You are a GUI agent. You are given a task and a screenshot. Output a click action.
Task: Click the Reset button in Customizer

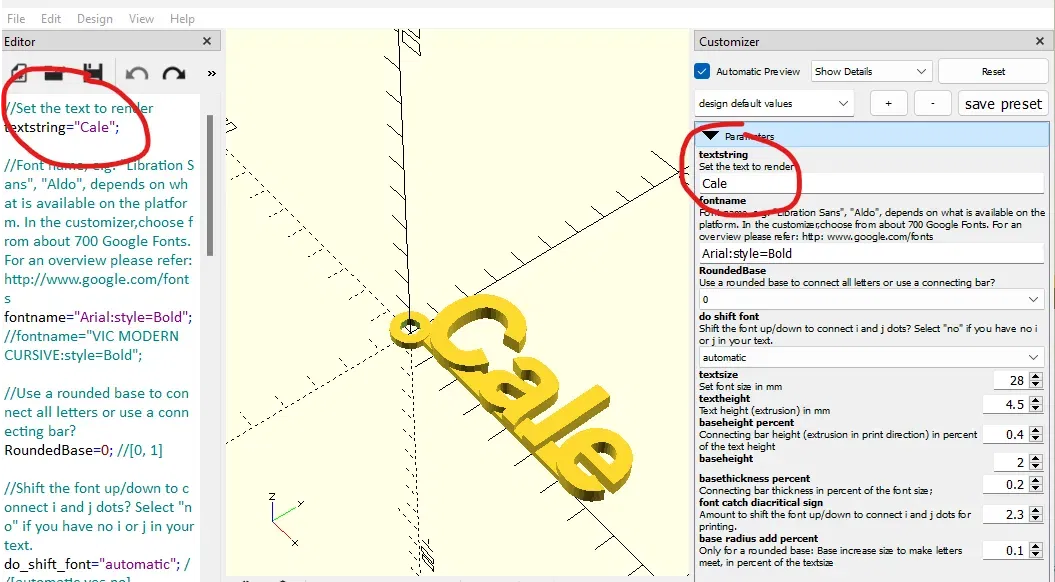coord(993,71)
